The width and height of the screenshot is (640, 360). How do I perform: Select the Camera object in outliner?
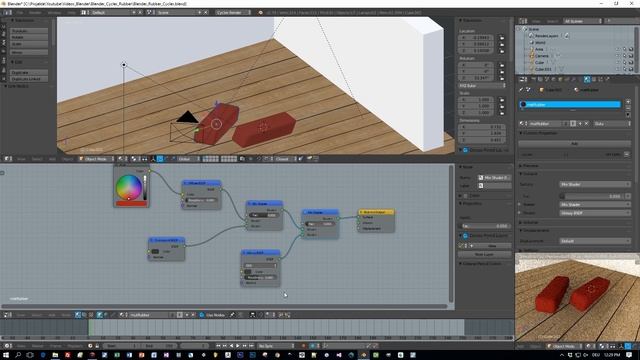(542, 56)
